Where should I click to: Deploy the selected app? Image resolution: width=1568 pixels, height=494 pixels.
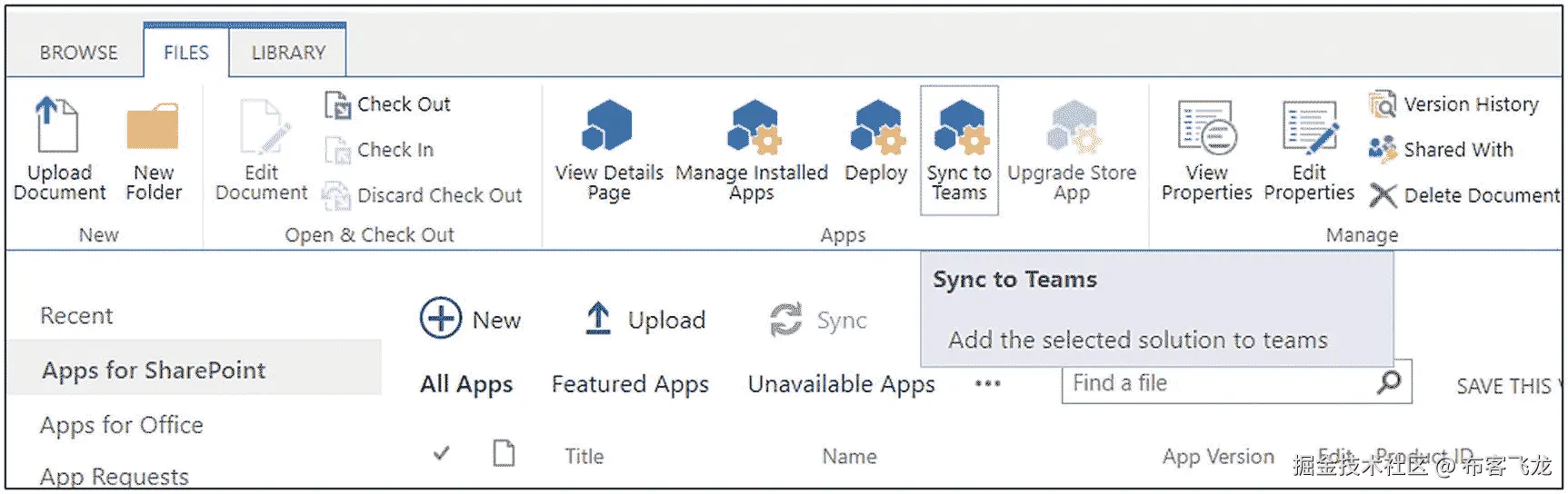pyautogui.click(x=876, y=127)
